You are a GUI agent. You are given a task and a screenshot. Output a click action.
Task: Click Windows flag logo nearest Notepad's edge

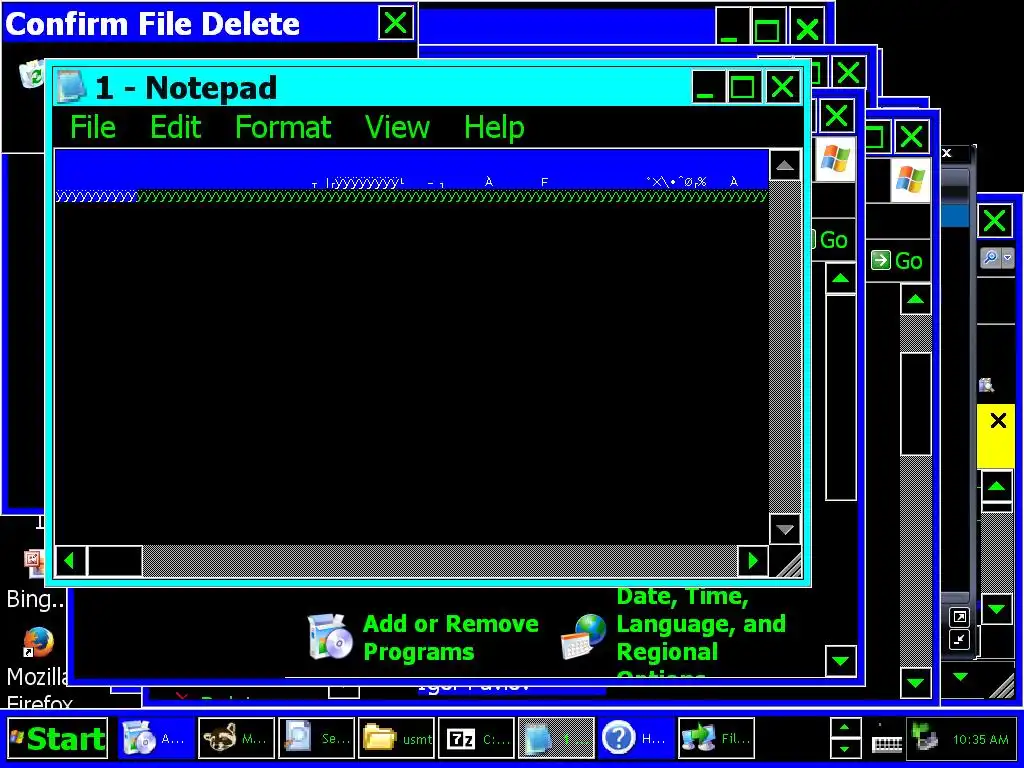835,159
